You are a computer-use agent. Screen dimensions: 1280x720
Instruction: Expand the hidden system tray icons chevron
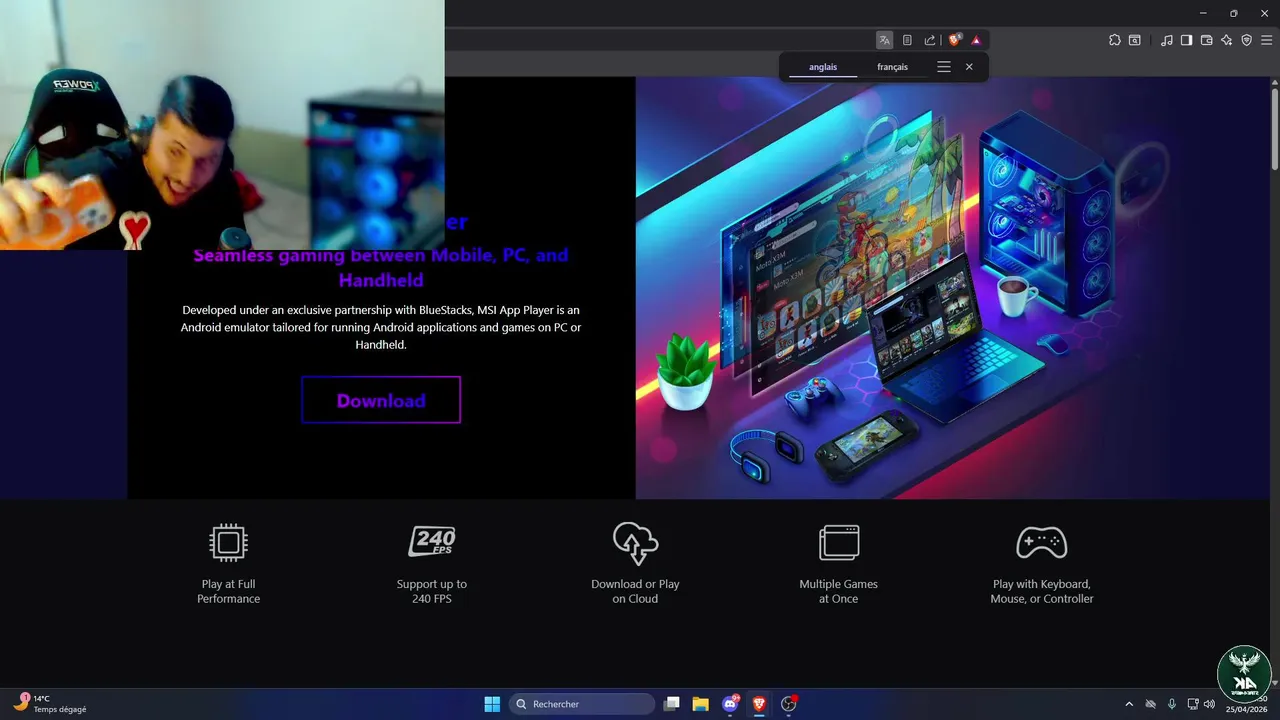pos(1129,704)
